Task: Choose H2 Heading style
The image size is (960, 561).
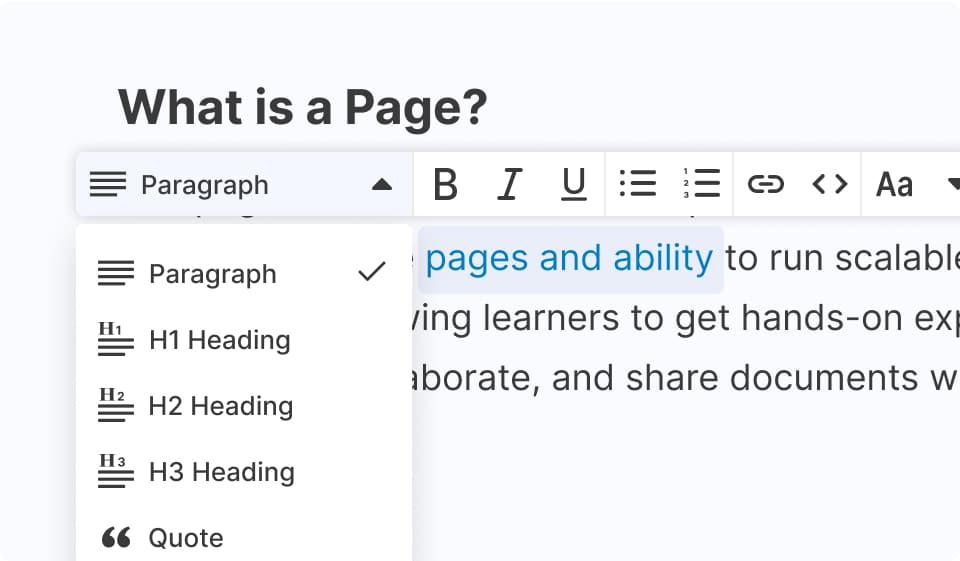Action: click(x=220, y=406)
